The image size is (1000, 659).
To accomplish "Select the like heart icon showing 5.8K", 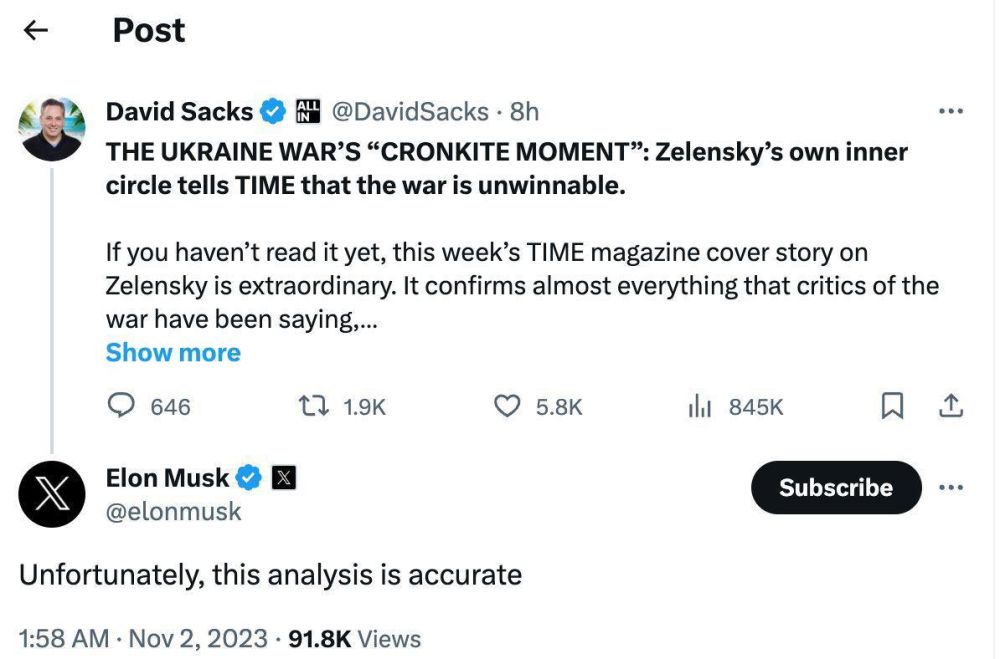I will pyautogui.click(x=508, y=406).
